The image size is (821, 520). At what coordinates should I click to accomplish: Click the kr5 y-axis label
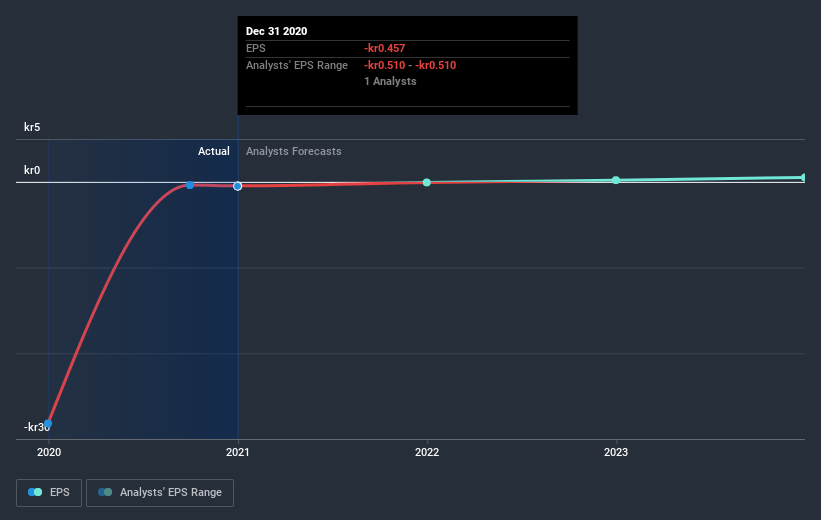[32, 127]
